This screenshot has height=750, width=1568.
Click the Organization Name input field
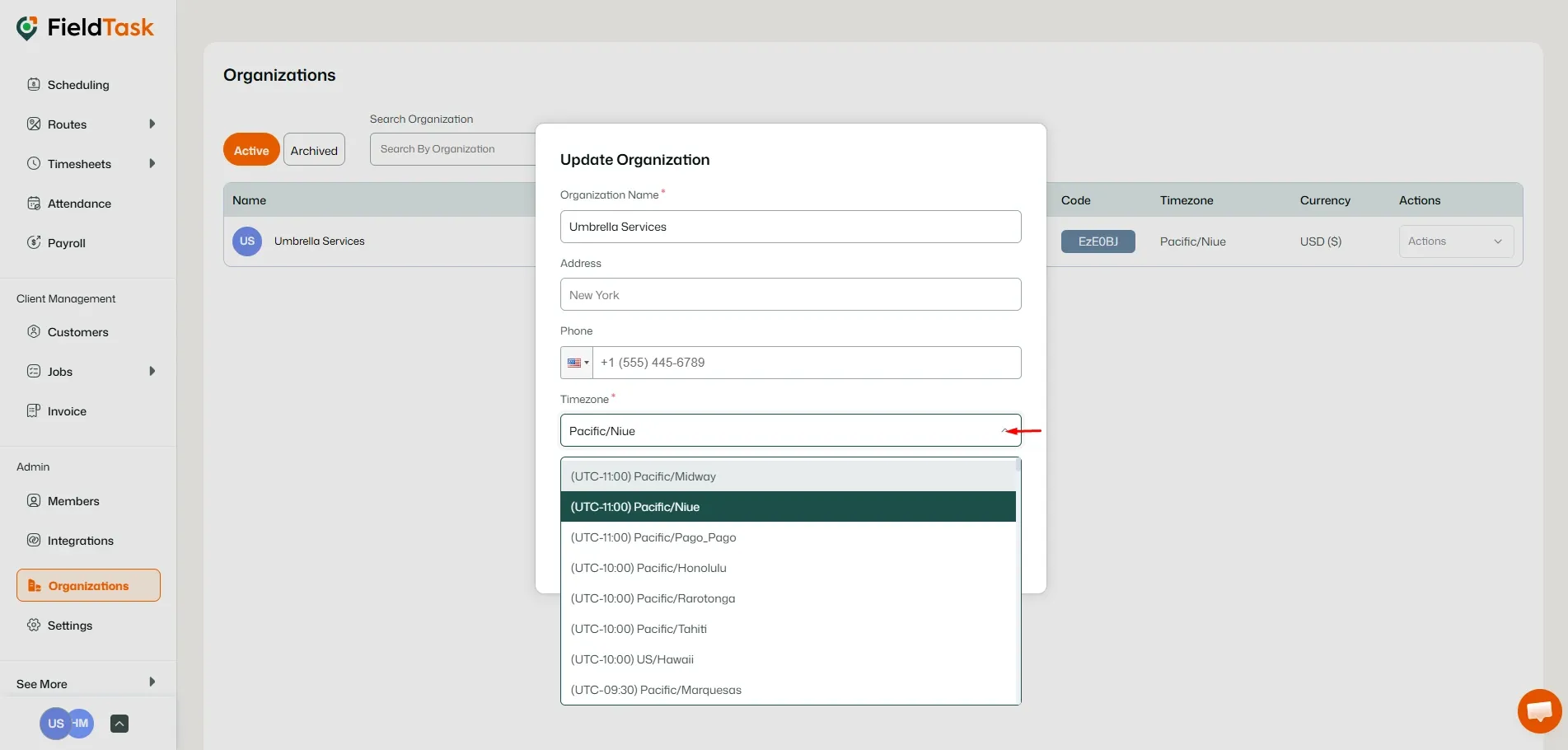pos(790,227)
